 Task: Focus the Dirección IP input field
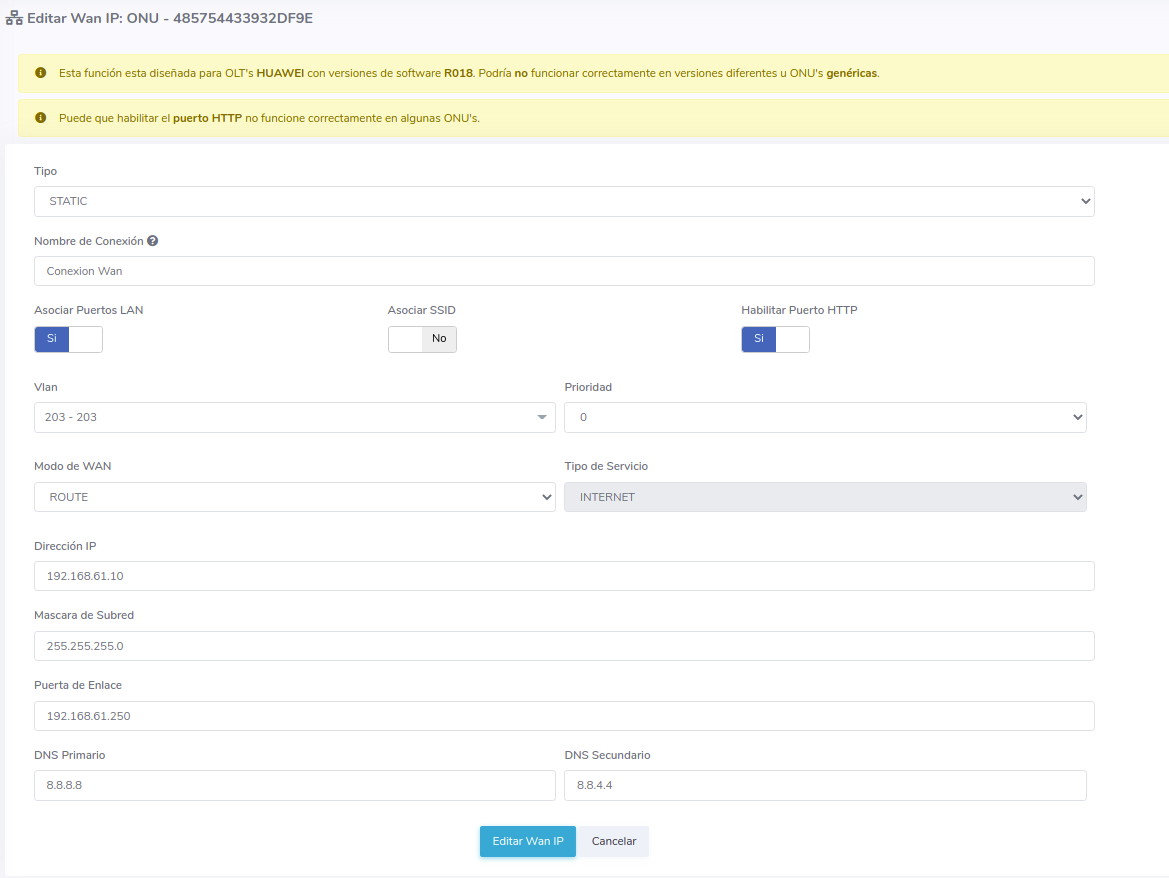click(x=564, y=576)
